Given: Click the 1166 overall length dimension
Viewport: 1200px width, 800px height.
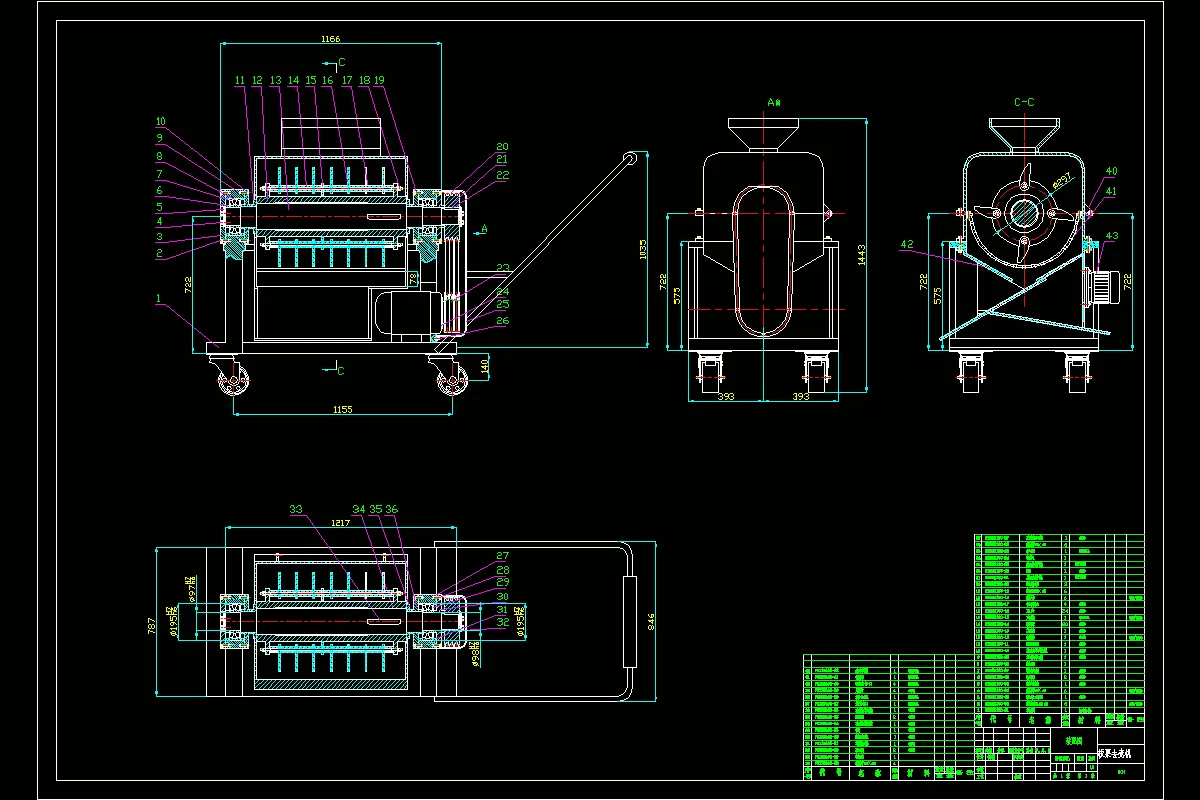Looking at the screenshot, I should (330, 39).
